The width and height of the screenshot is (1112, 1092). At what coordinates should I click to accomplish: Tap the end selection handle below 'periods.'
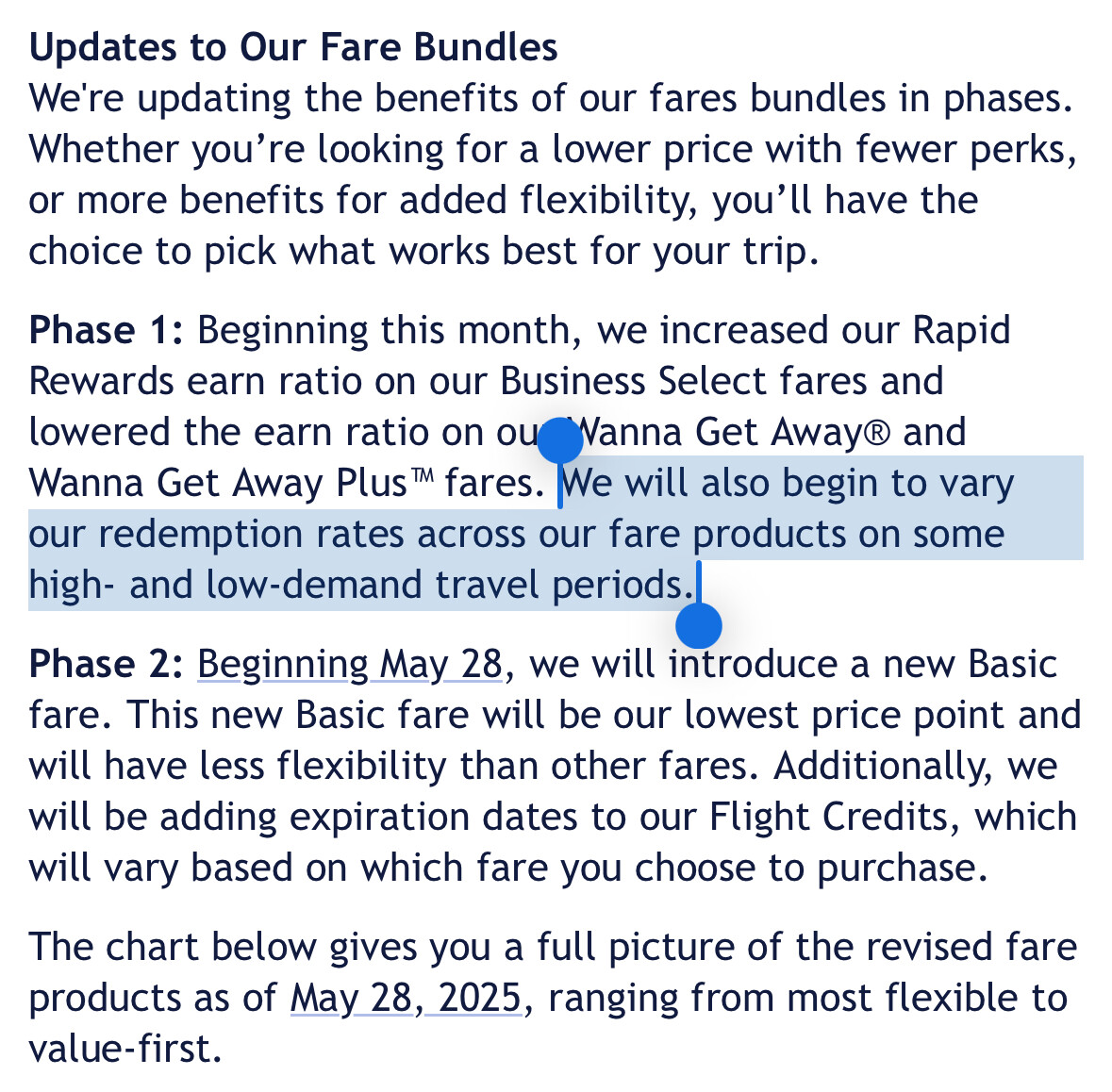(x=699, y=624)
